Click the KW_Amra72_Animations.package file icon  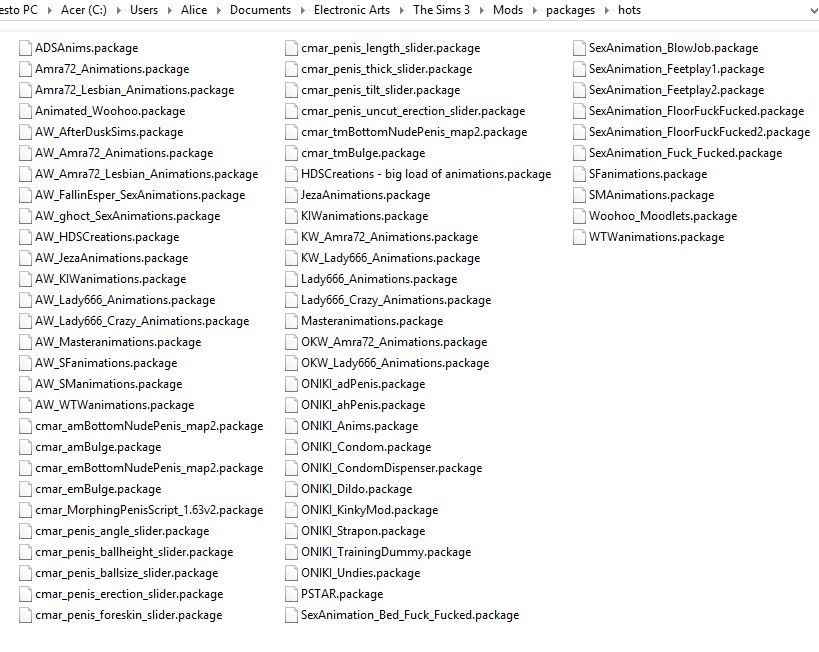tap(291, 237)
